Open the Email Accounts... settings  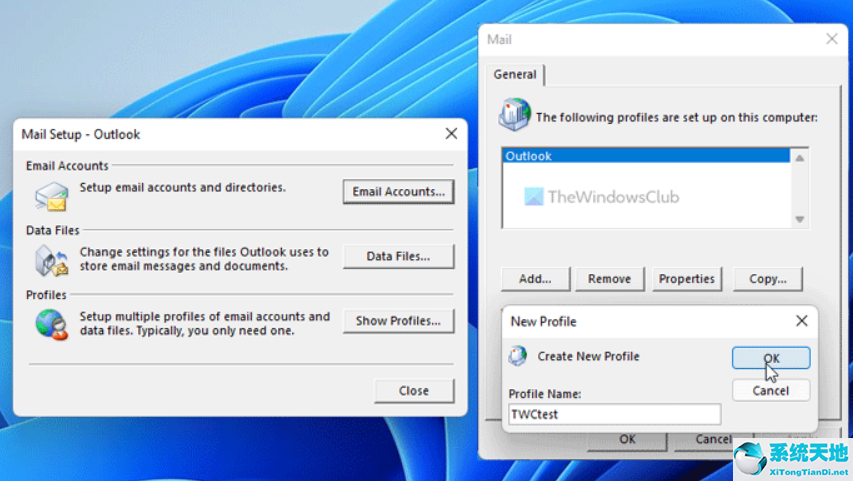point(398,191)
